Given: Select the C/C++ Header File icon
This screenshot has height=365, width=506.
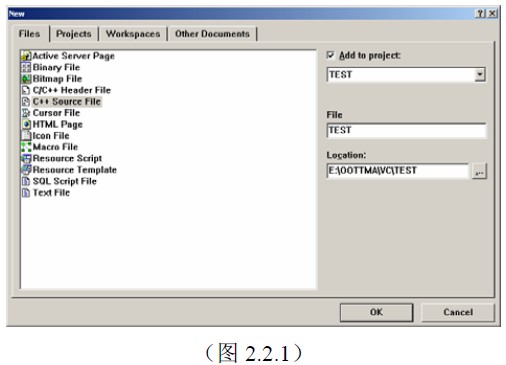Looking at the screenshot, I should click(26, 90).
